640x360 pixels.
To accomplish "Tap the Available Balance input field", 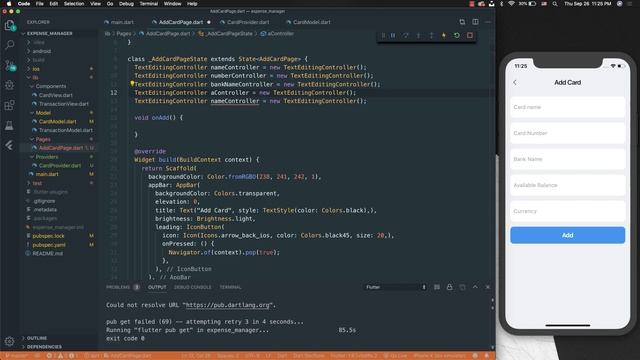I will 567,185.
